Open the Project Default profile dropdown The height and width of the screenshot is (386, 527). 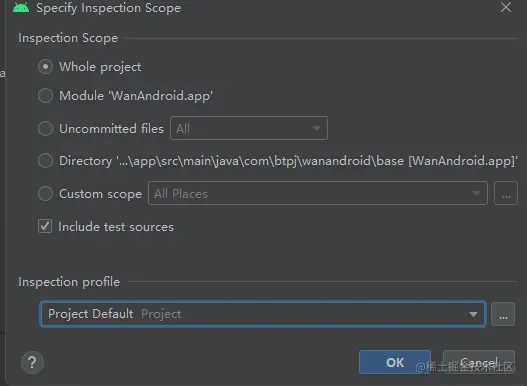(x=263, y=314)
